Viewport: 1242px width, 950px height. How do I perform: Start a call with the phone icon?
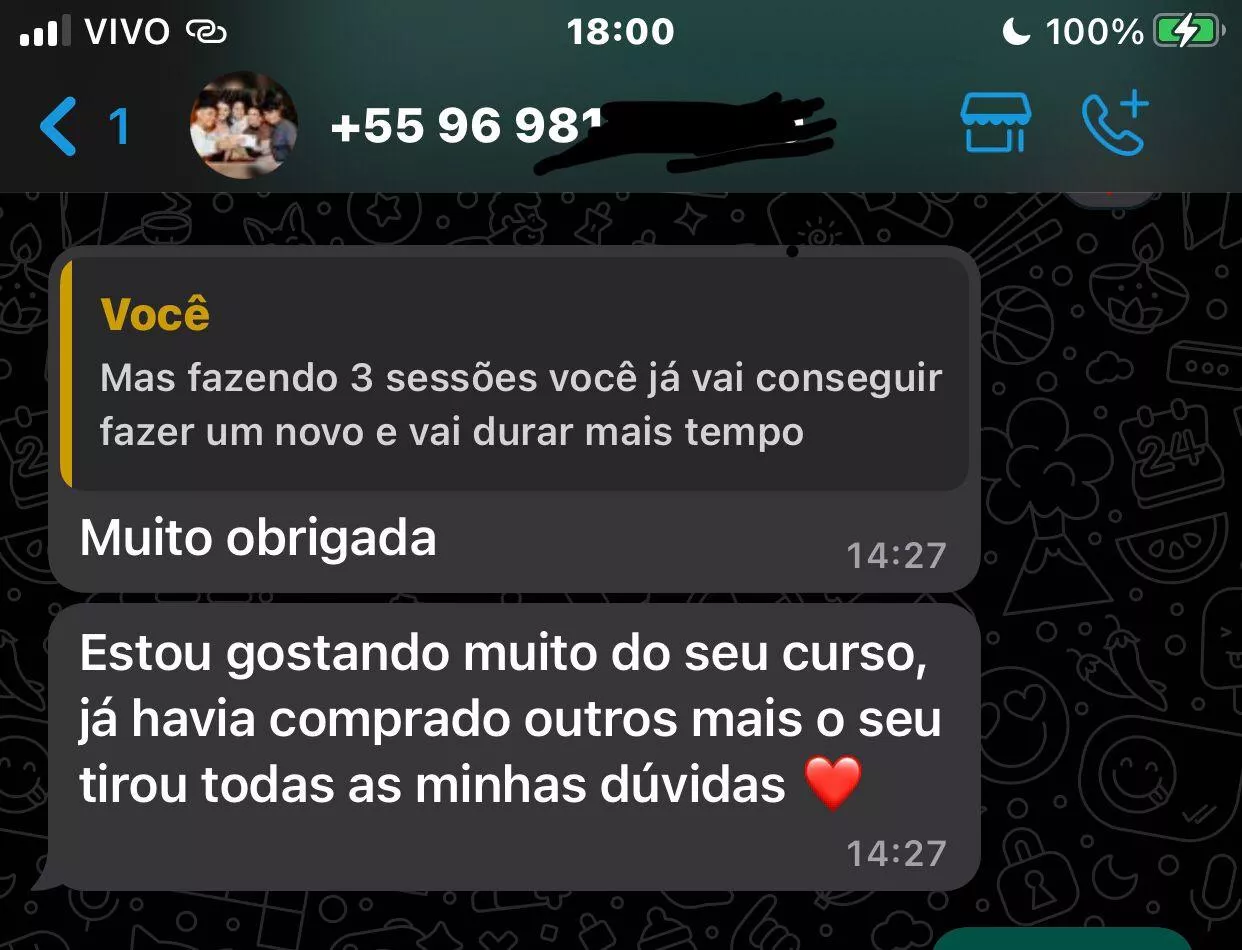click(x=1114, y=124)
